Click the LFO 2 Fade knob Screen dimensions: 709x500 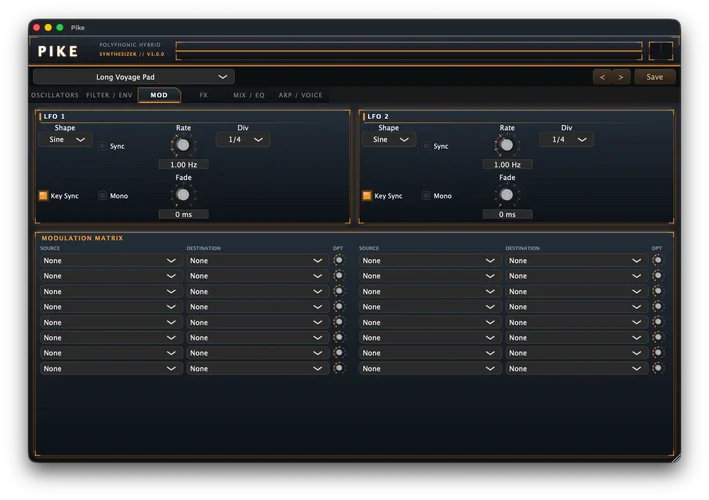tap(507, 195)
